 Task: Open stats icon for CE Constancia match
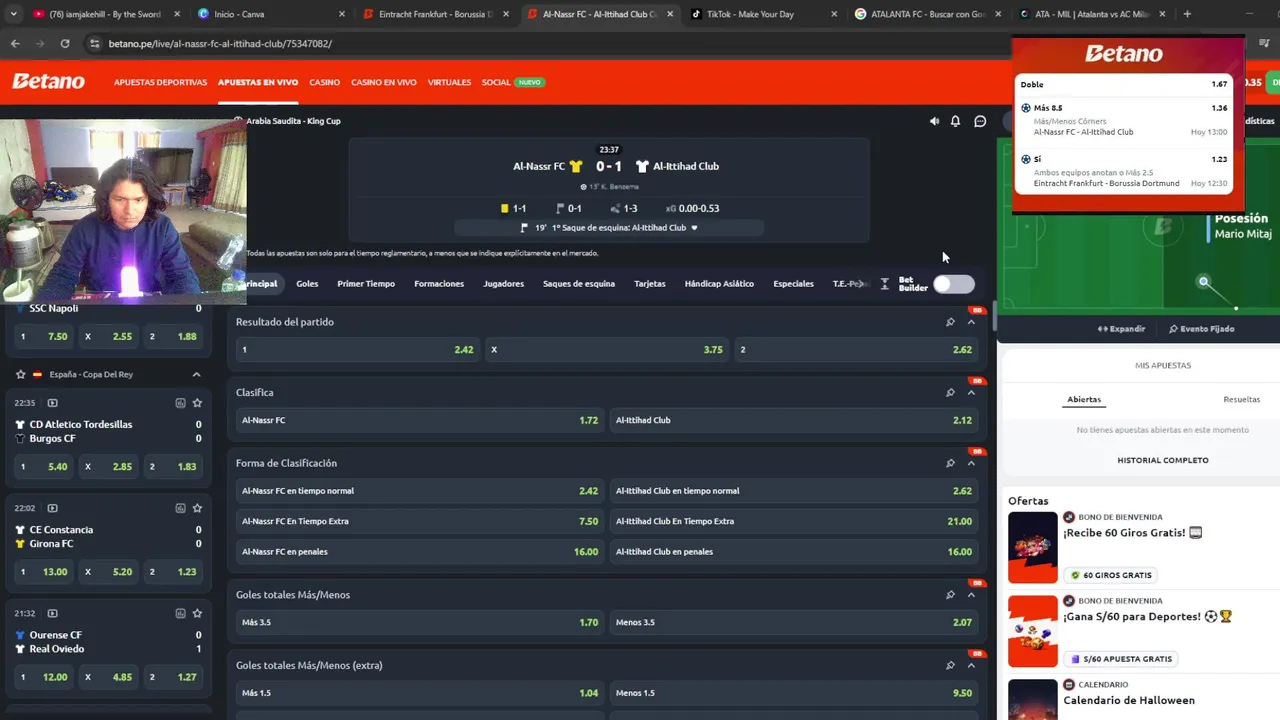pyautogui.click(x=180, y=508)
